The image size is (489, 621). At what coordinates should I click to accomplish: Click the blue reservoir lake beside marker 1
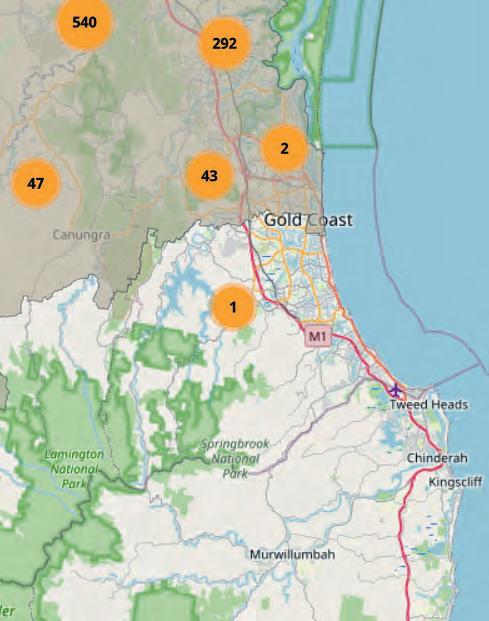pos(186,283)
